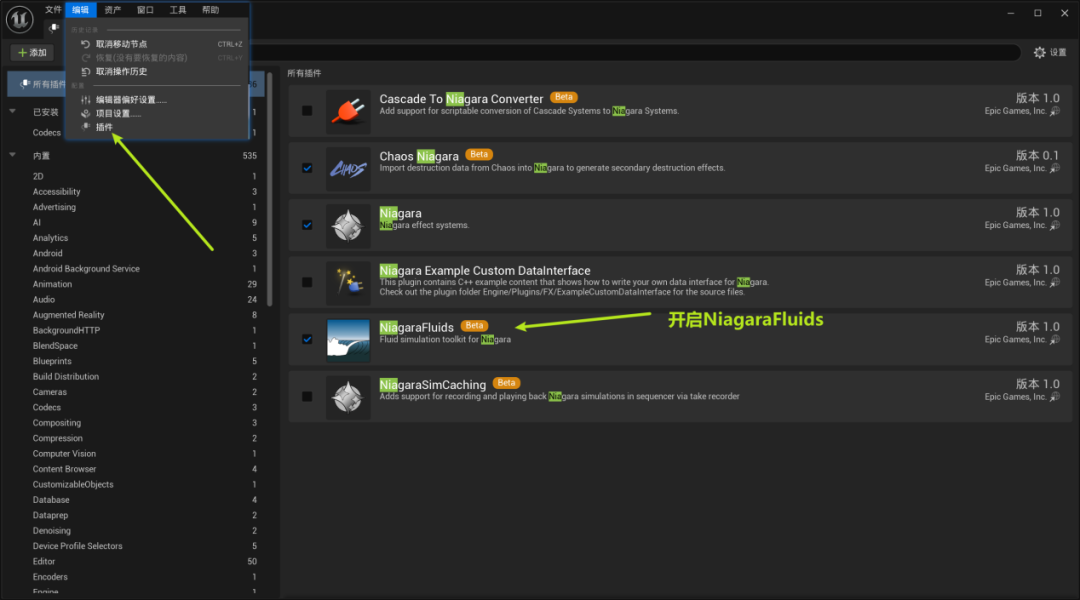Click search icon next to Example DataInterface's Epic Games
1080x600 pixels.
pyautogui.click(x=1055, y=282)
